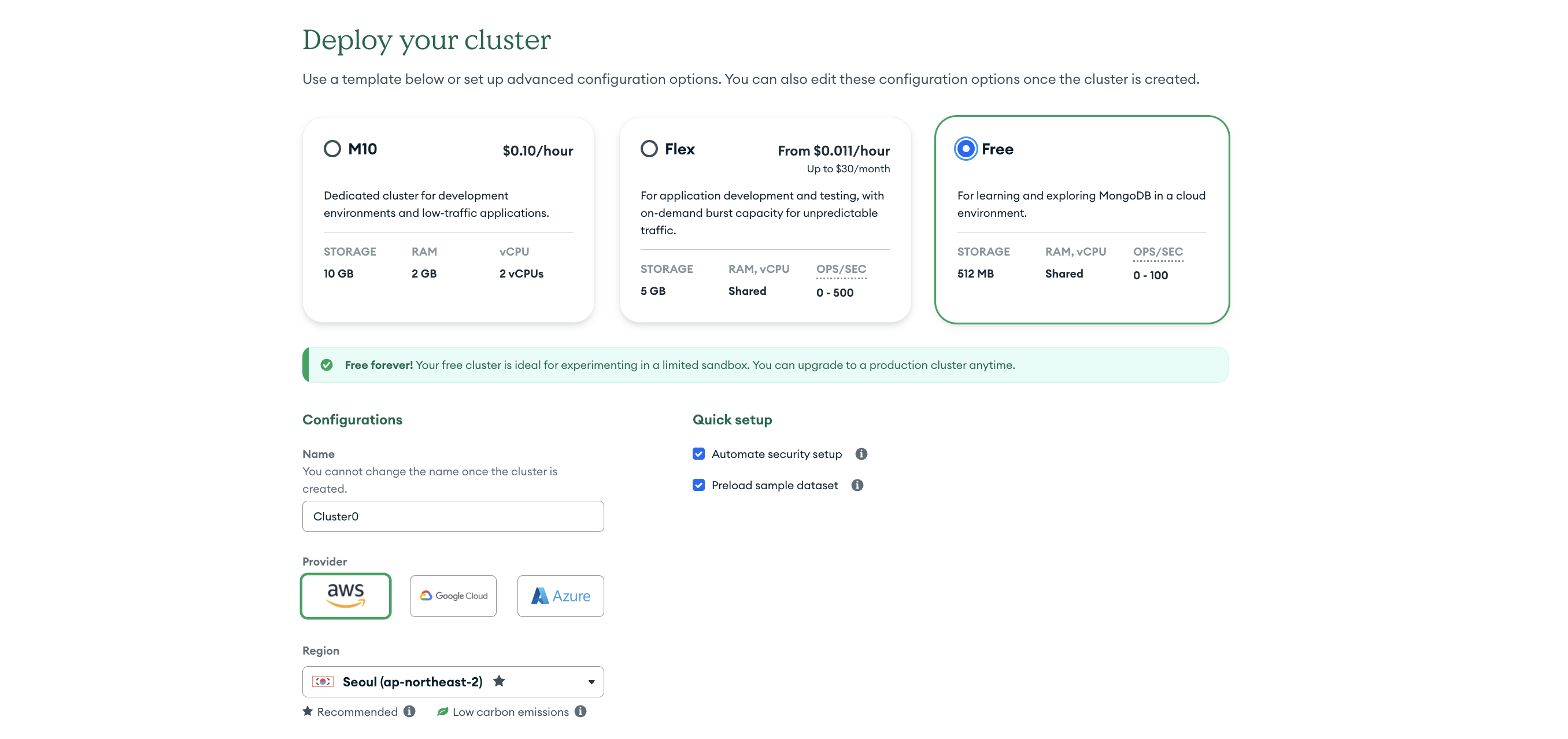Viewport: 1568px width, 739px height.
Task: Choose AWS as the provider
Action: point(346,596)
